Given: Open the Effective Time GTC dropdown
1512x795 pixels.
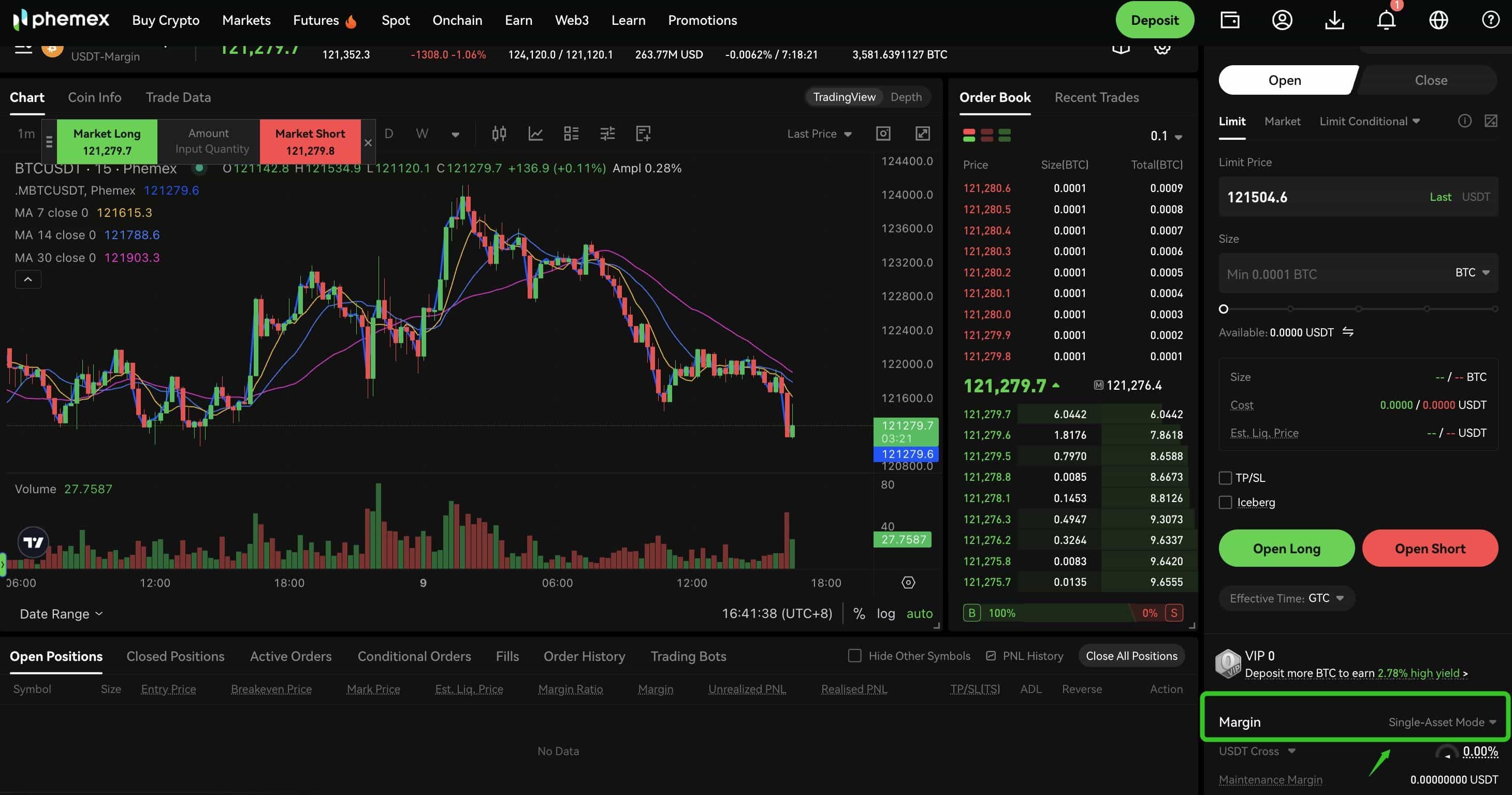Looking at the screenshot, I should [1287, 598].
